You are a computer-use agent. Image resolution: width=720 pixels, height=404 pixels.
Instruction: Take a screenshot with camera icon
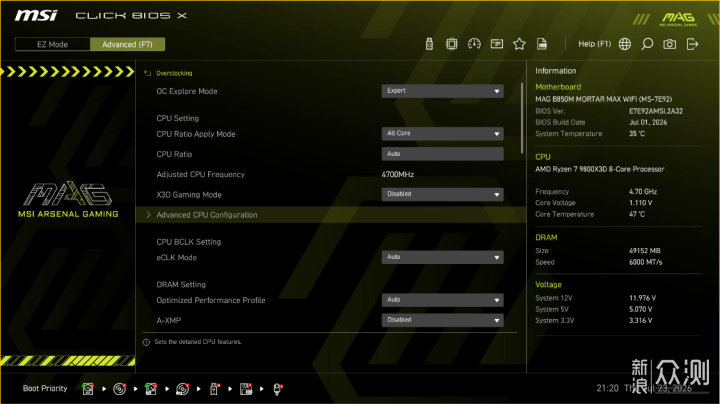[669, 44]
